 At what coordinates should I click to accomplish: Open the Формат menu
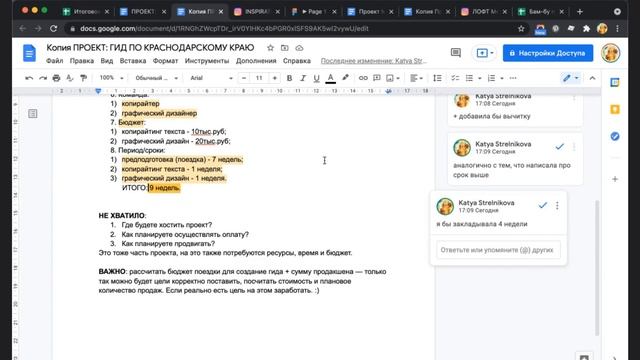tap(165, 61)
